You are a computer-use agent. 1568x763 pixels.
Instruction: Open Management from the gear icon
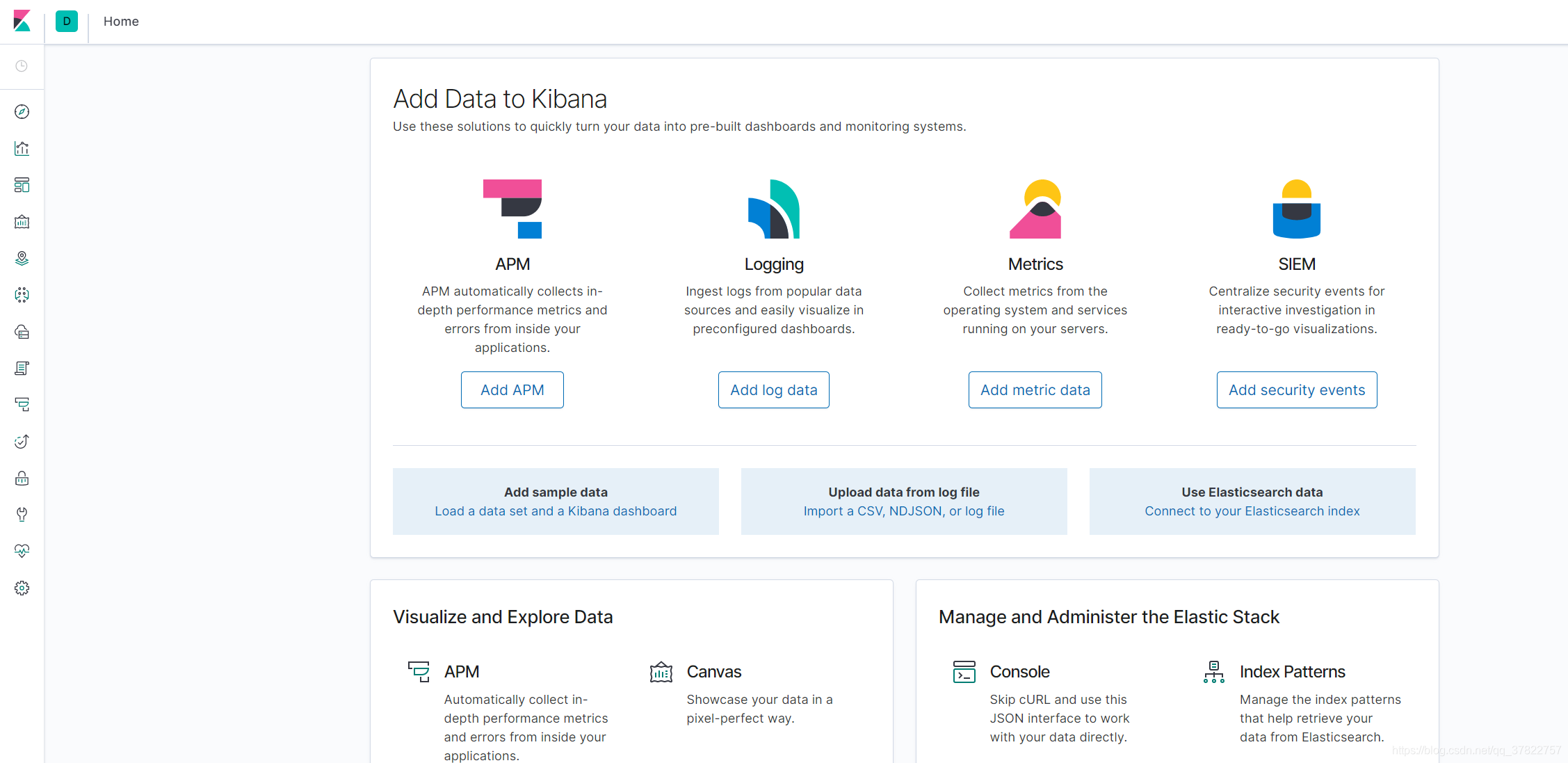[22, 588]
